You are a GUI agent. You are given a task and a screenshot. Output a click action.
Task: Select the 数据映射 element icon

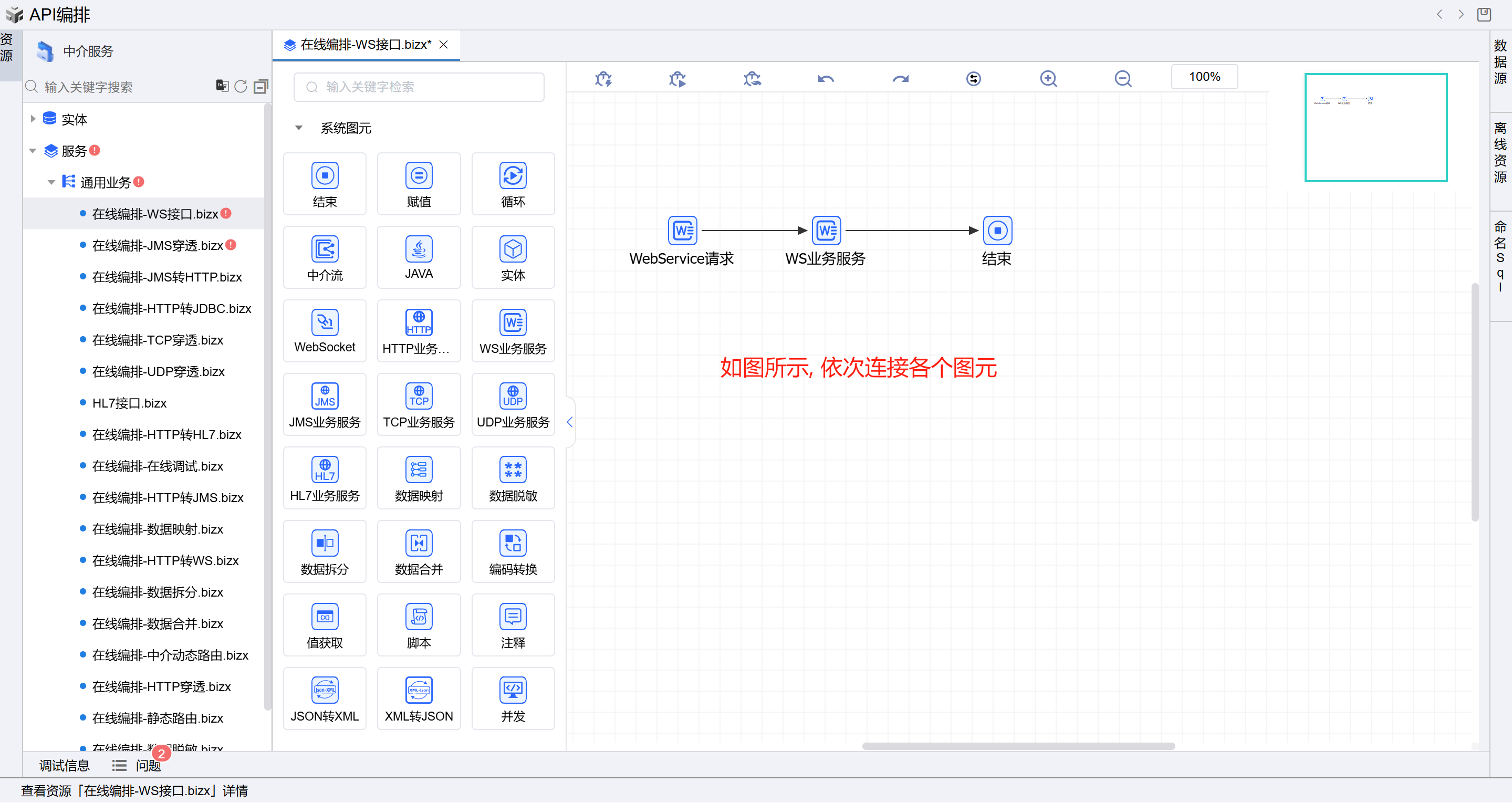click(419, 470)
